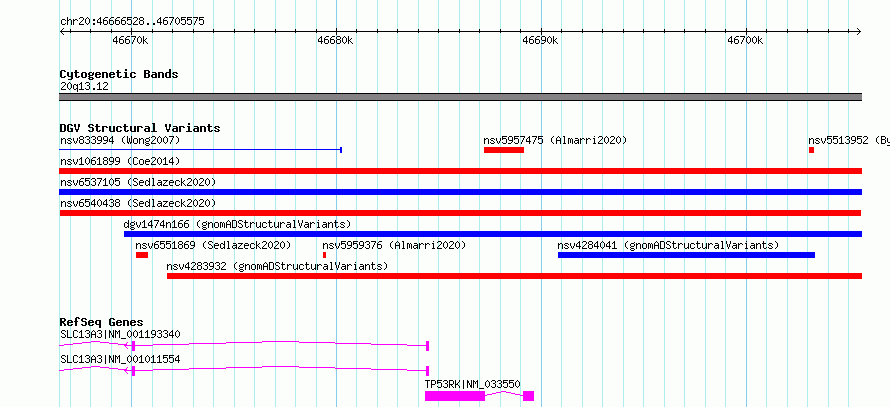This screenshot has height=407, width=890.
Task: Select the blue nsv4284041 variant bar
Action: (x=686, y=255)
